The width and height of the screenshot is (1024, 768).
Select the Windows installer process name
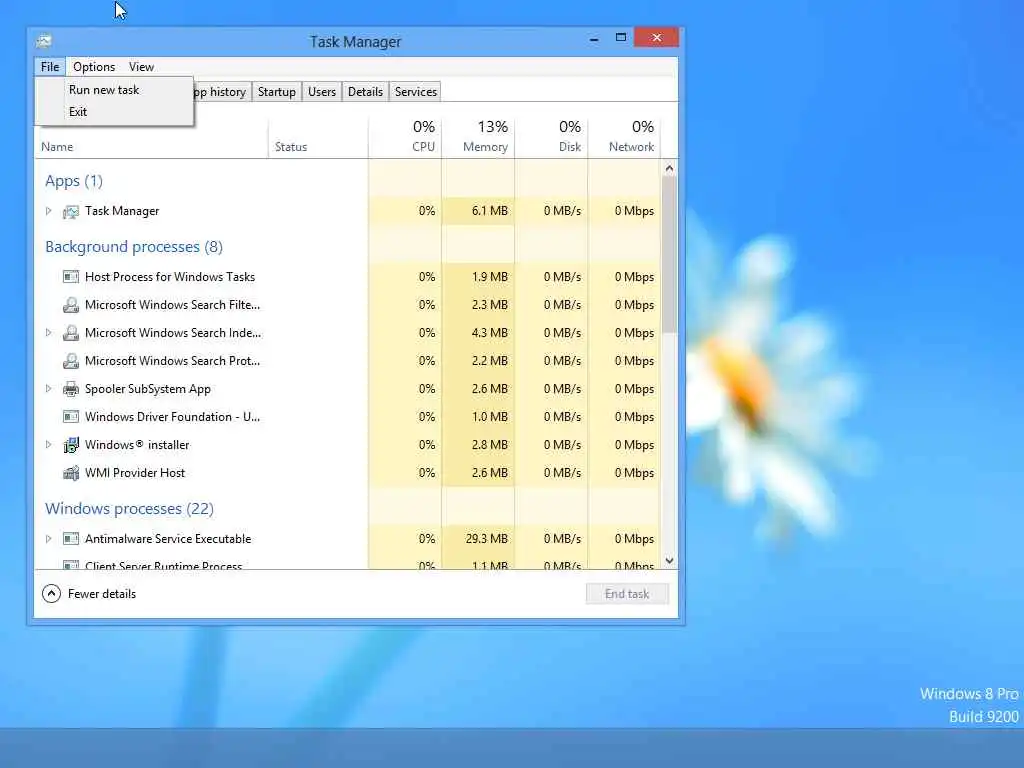tap(137, 445)
